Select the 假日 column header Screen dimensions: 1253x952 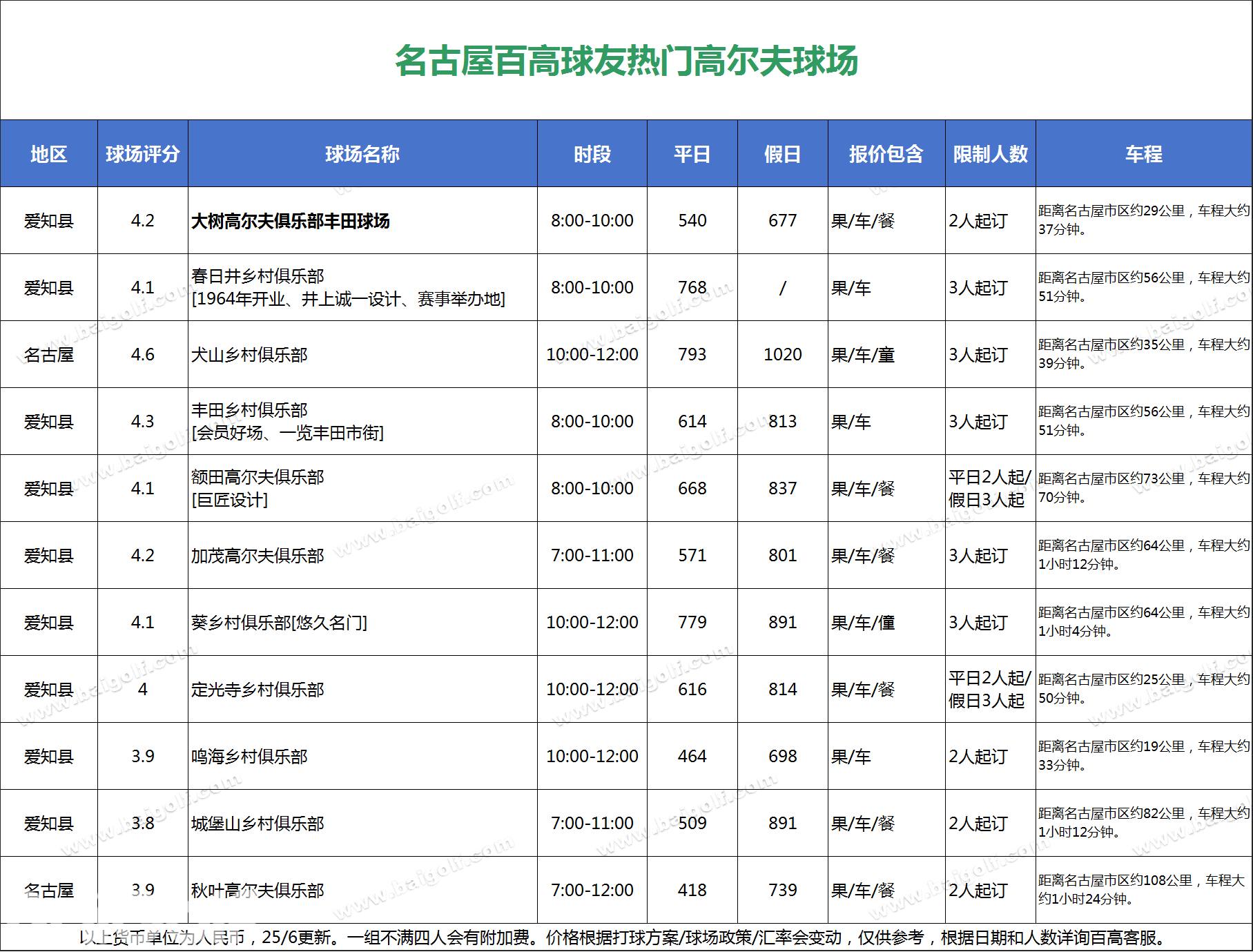[782, 153]
